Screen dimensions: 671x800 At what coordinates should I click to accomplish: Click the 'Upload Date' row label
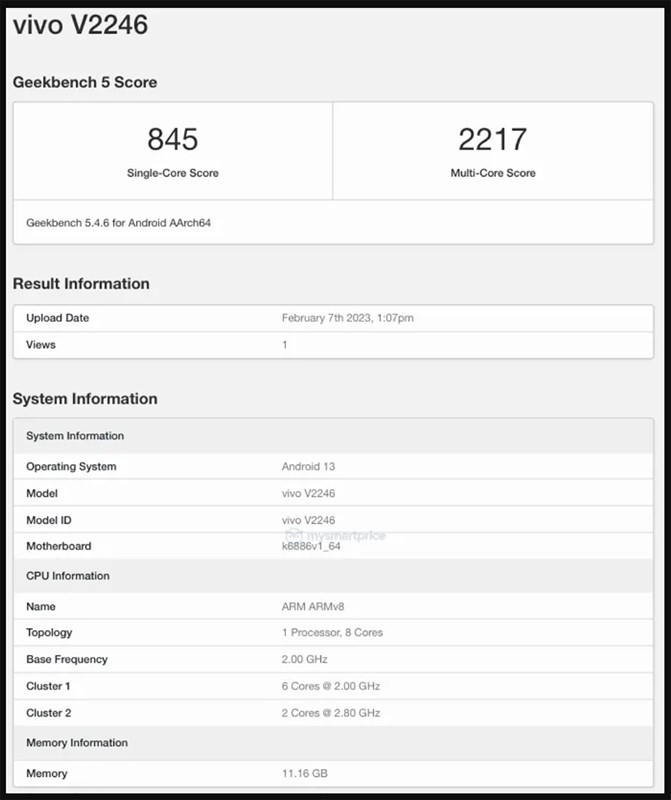58,318
